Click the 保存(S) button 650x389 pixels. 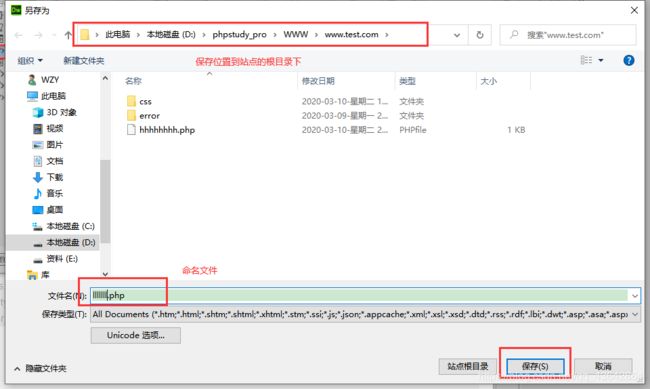tap(535, 366)
